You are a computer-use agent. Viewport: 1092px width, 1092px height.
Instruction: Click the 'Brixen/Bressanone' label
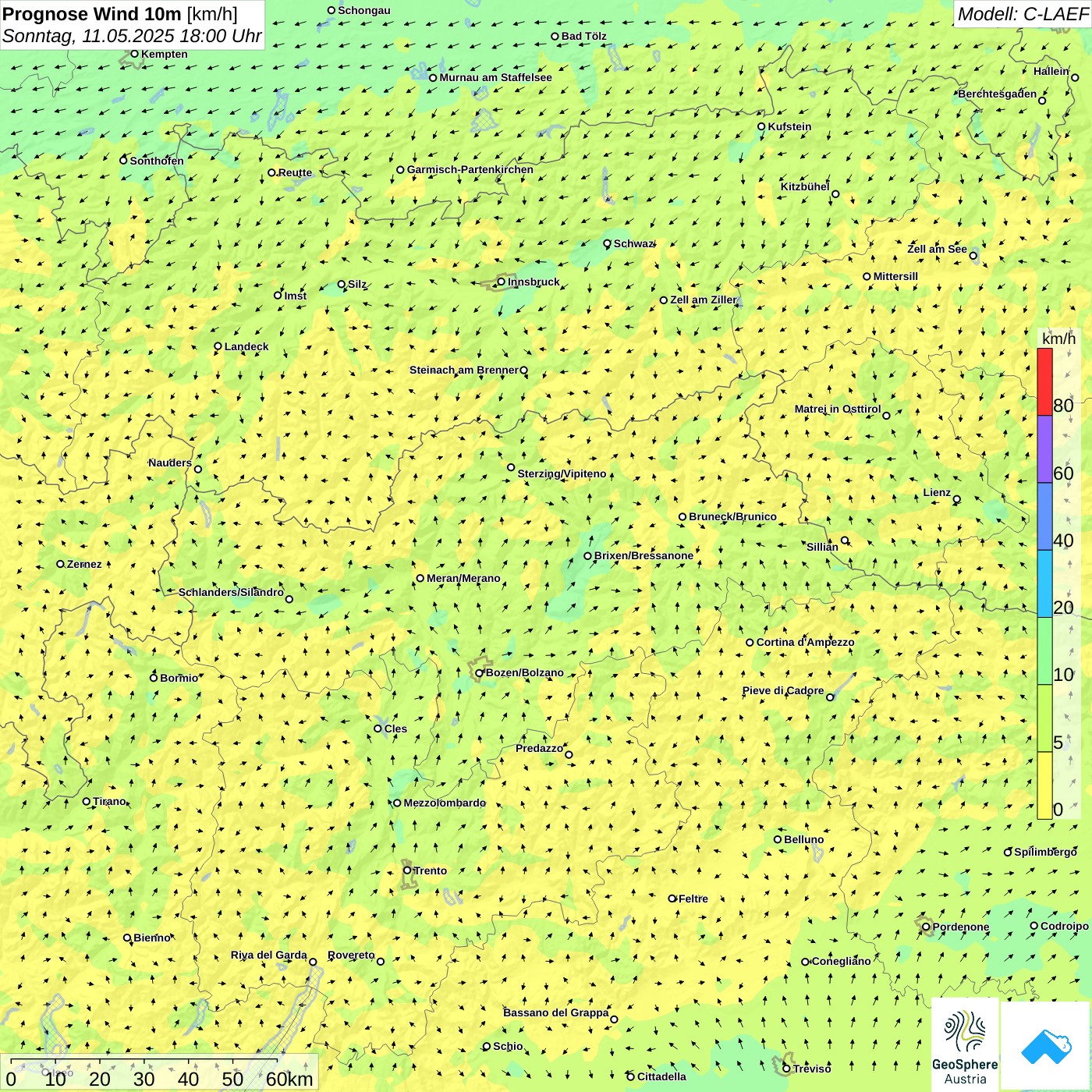[x=643, y=556]
